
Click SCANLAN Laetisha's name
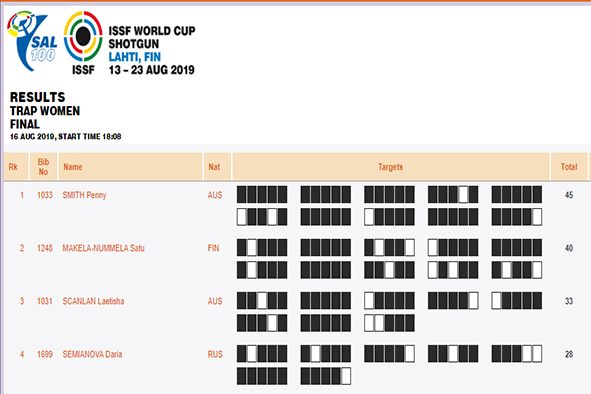coord(93,301)
